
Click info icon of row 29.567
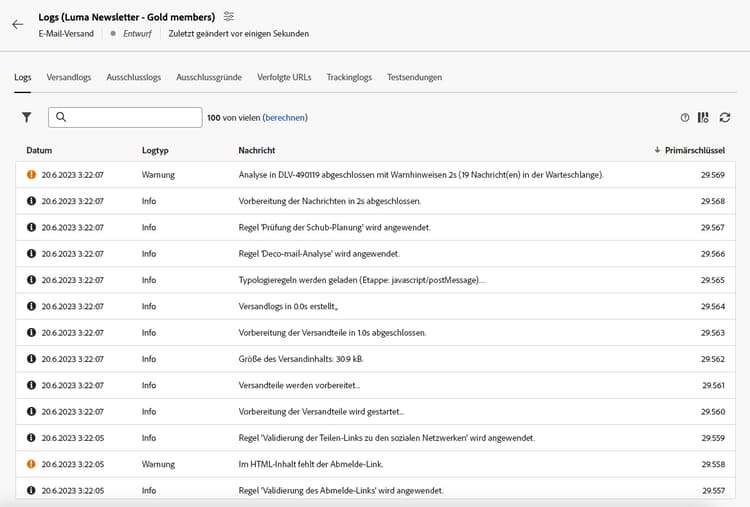(31, 227)
